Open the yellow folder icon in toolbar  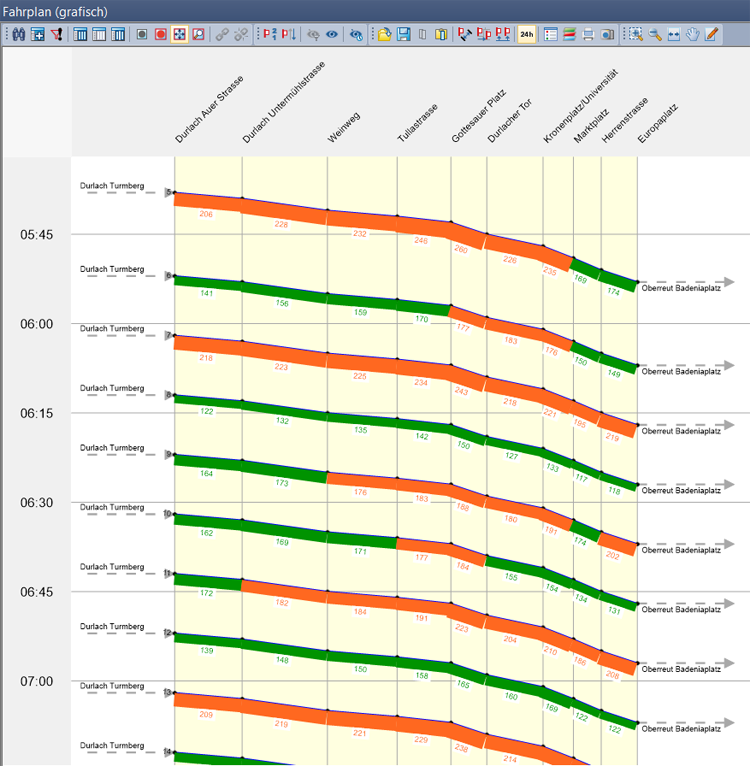pos(384,34)
